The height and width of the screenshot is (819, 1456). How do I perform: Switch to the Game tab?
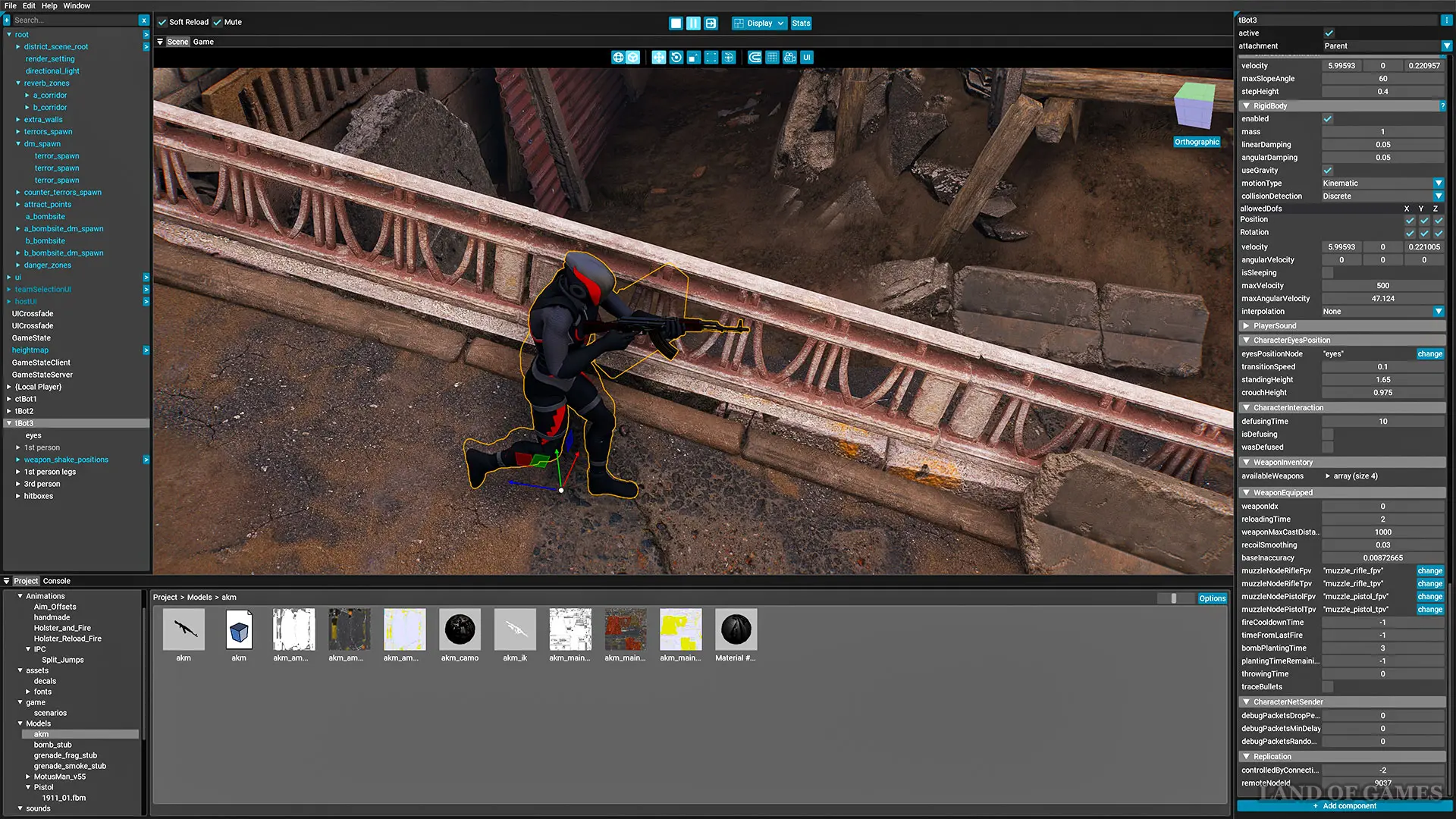point(203,42)
